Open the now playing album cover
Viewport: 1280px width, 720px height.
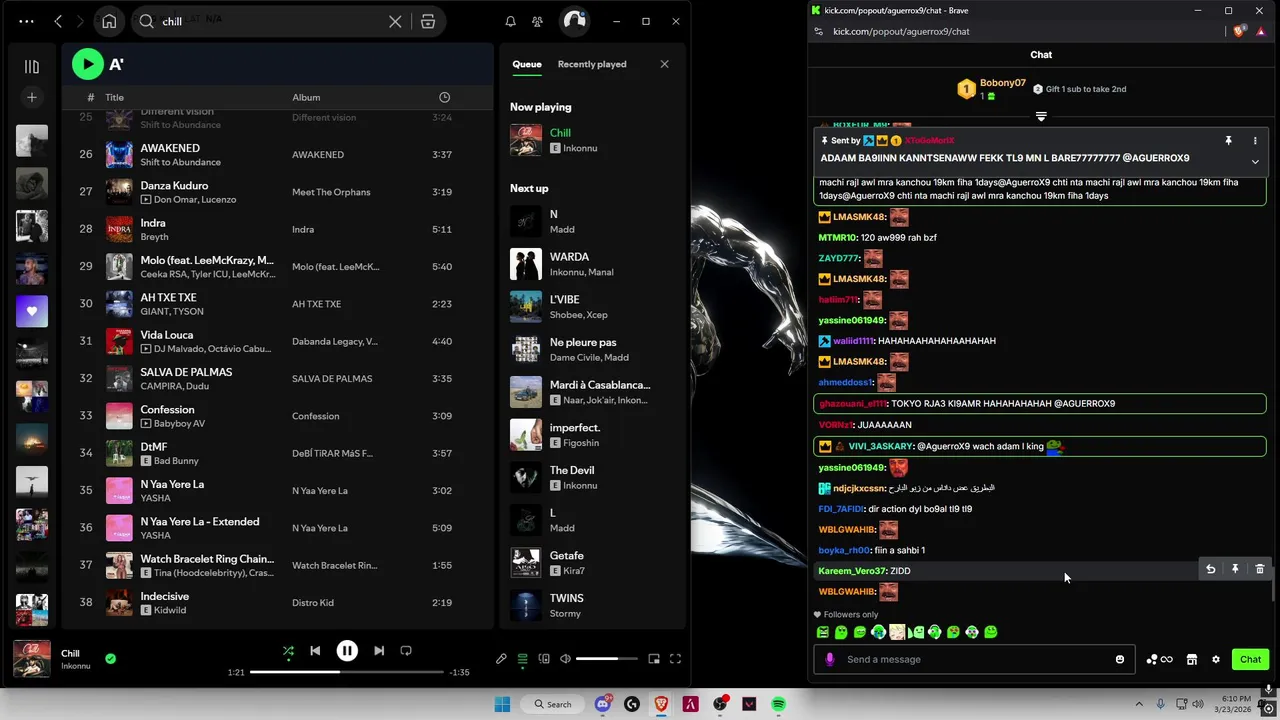point(32,659)
